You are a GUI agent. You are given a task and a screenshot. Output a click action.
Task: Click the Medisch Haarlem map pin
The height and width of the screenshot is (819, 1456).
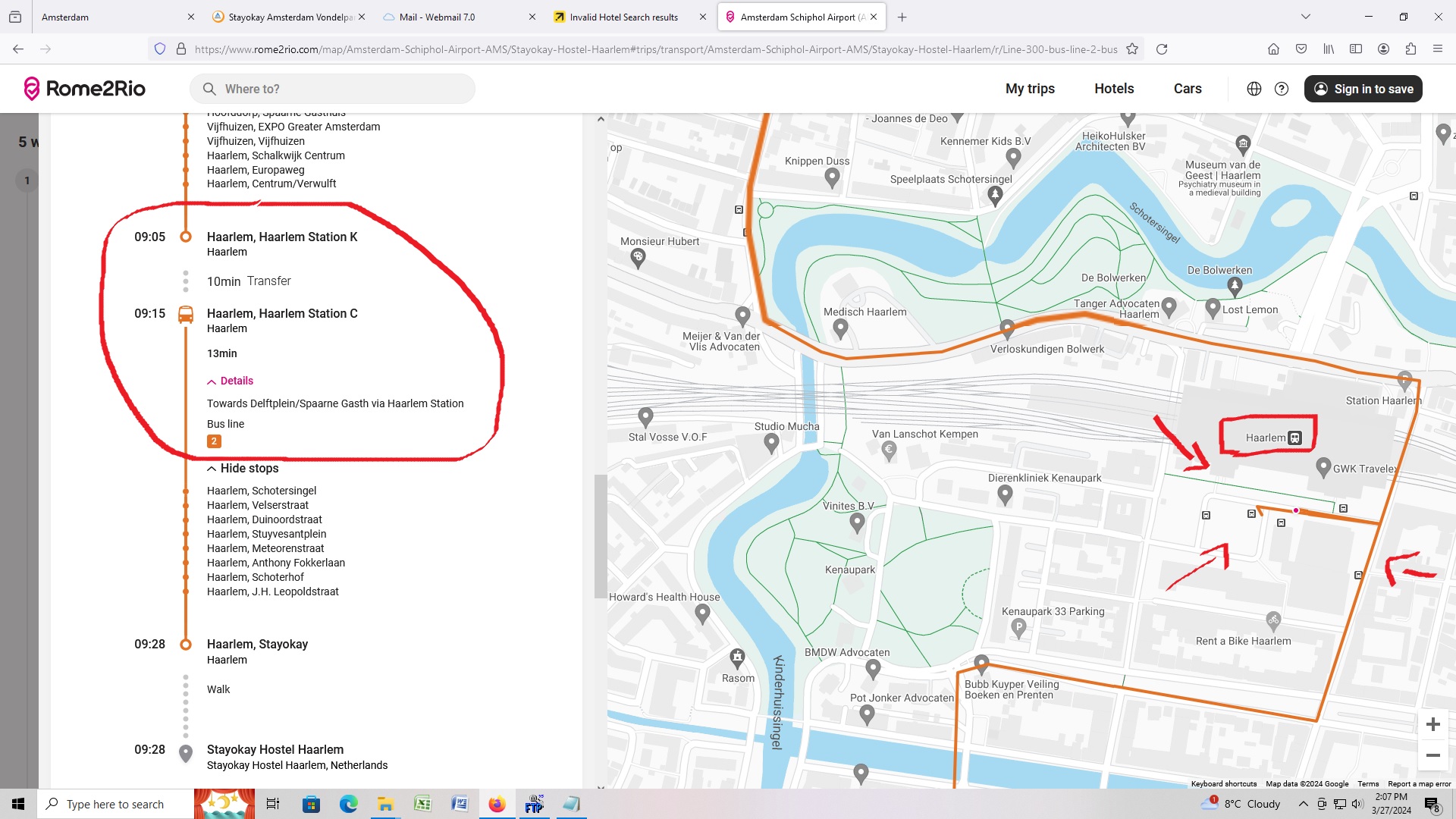pyautogui.click(x=840, y=328)
